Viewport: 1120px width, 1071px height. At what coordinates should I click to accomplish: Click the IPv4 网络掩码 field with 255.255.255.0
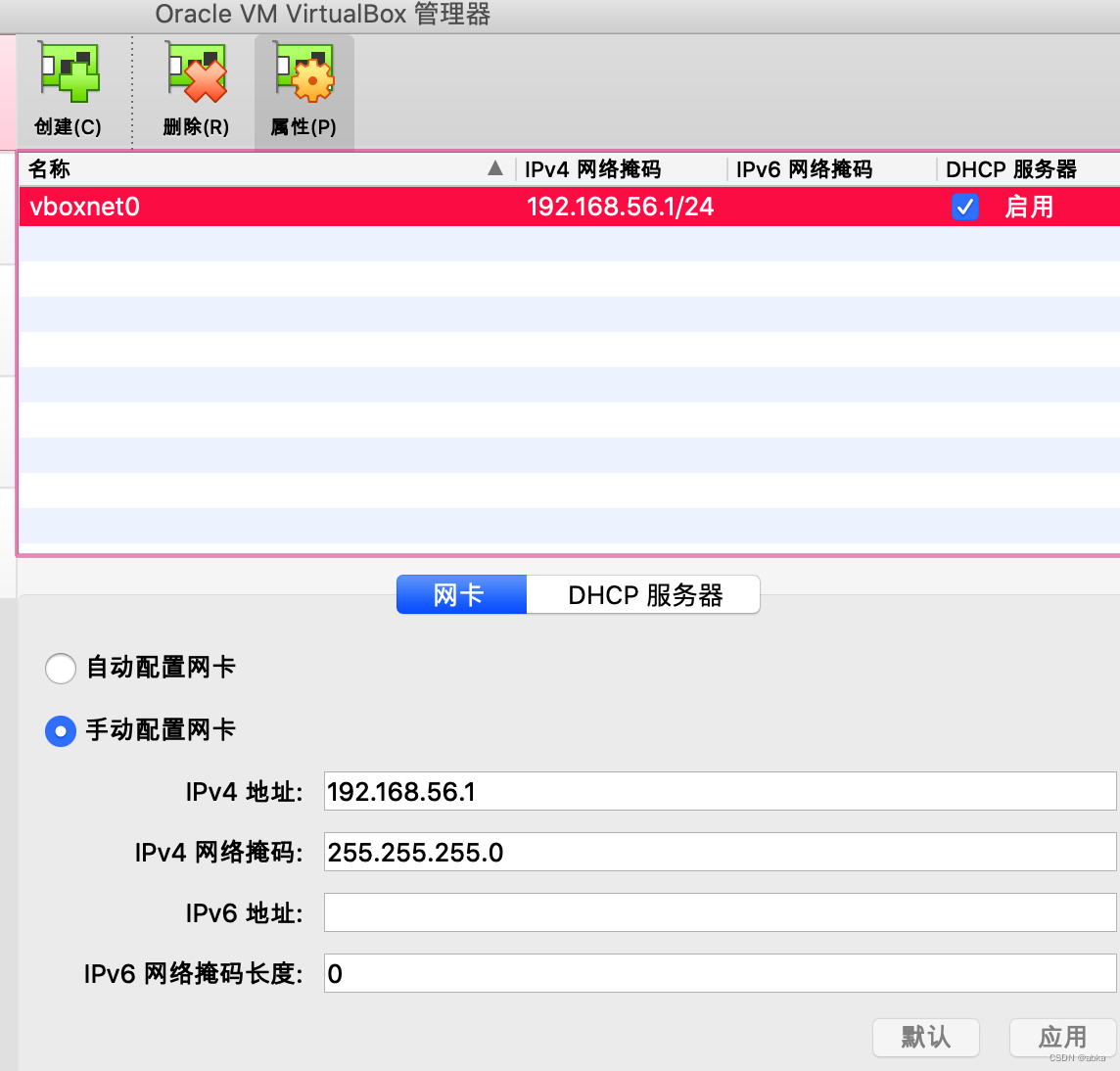coord(720,852)
